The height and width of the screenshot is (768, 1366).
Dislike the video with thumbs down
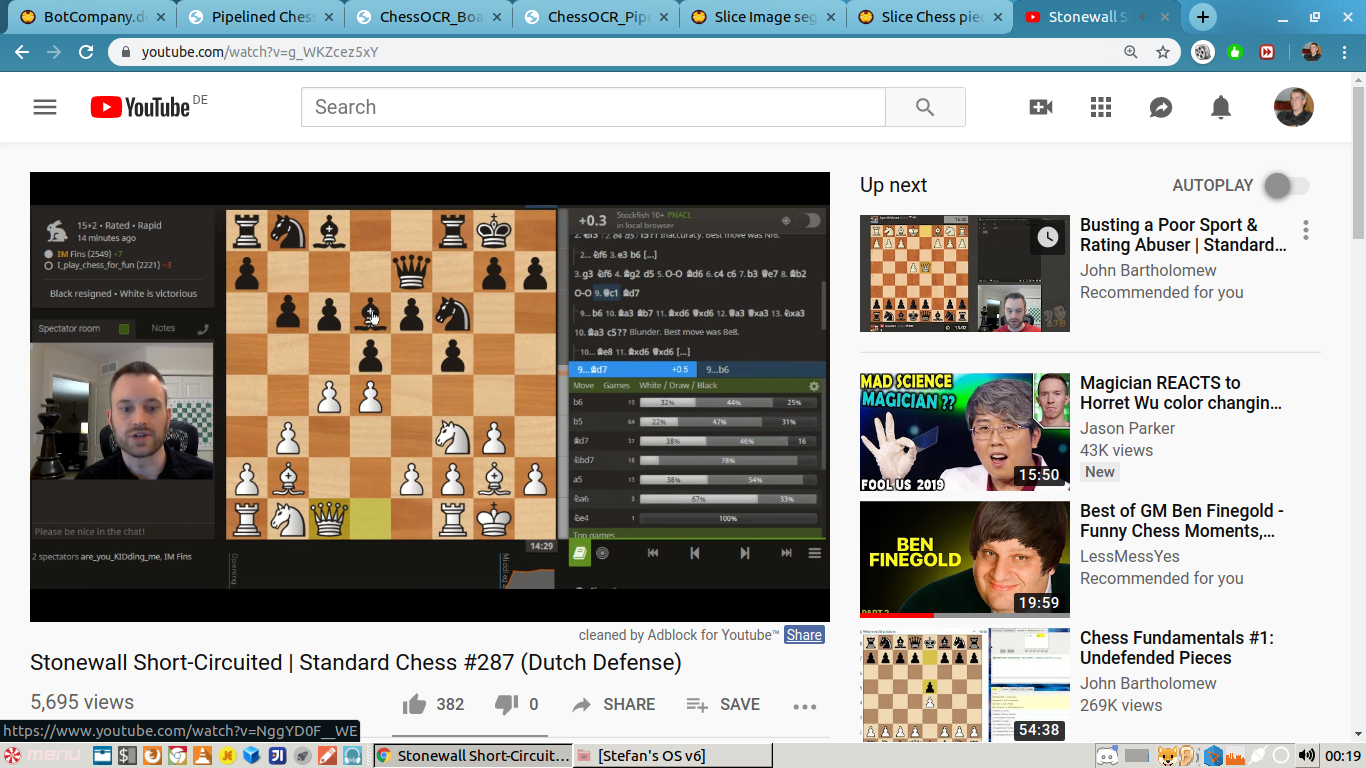coord(507,705)
